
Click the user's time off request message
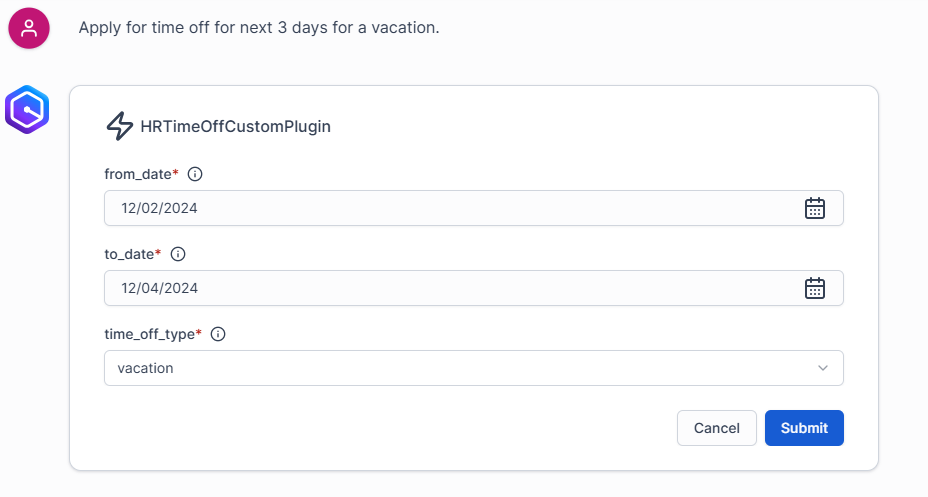point(259,27)
